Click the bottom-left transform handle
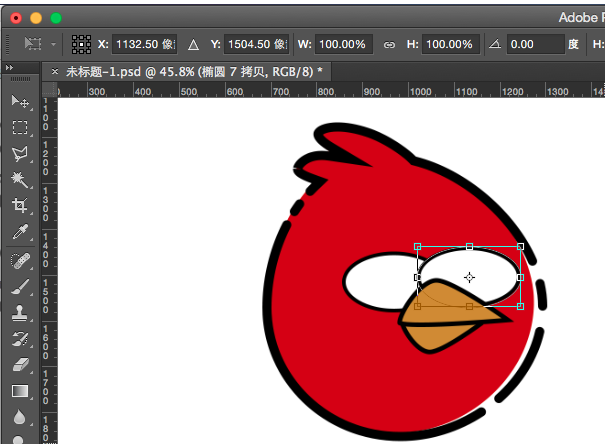This screenshot has height=444, width=605. coord(417,306)
